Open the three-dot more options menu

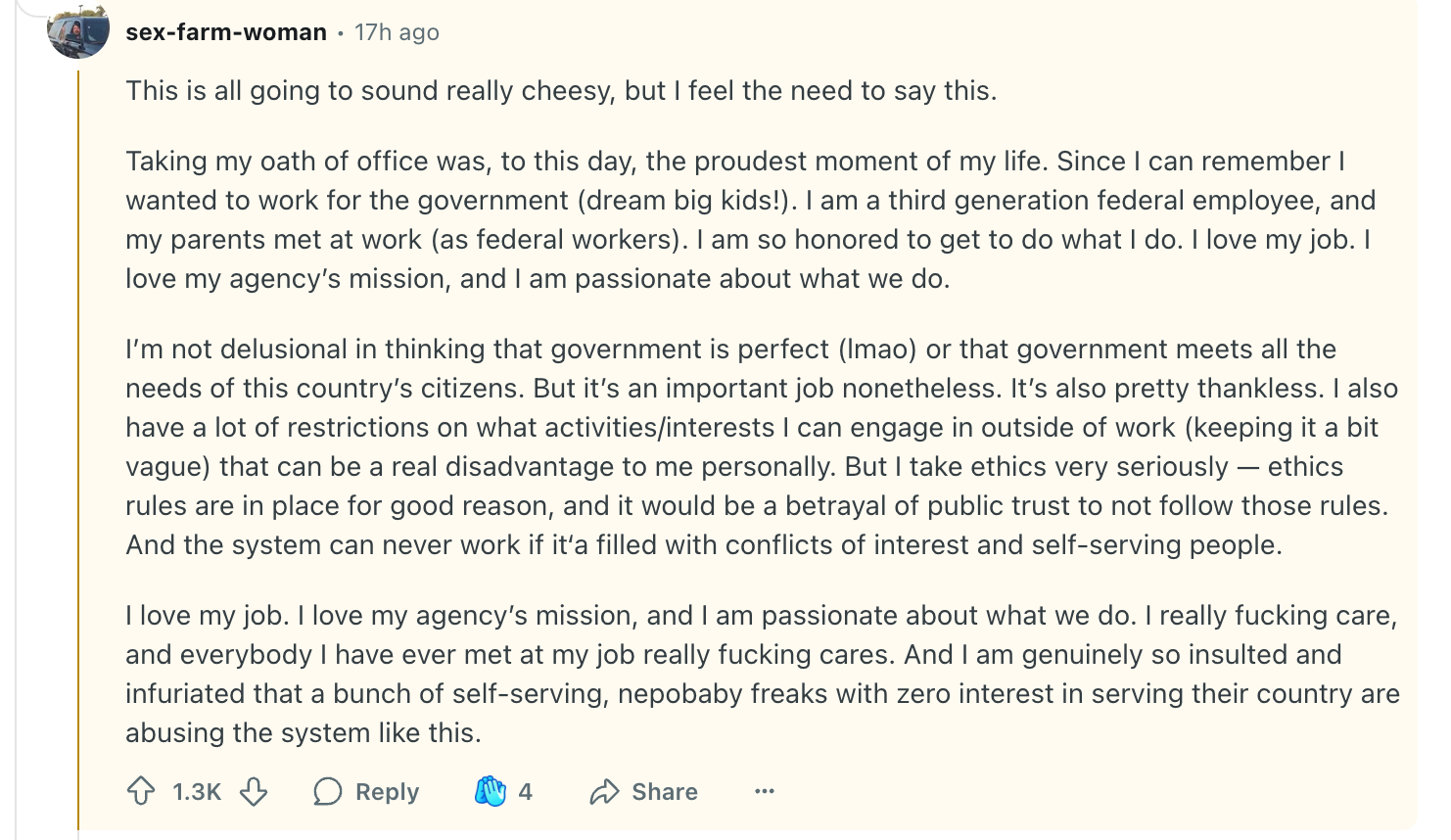pyautogui.click(x=765, y=791)
